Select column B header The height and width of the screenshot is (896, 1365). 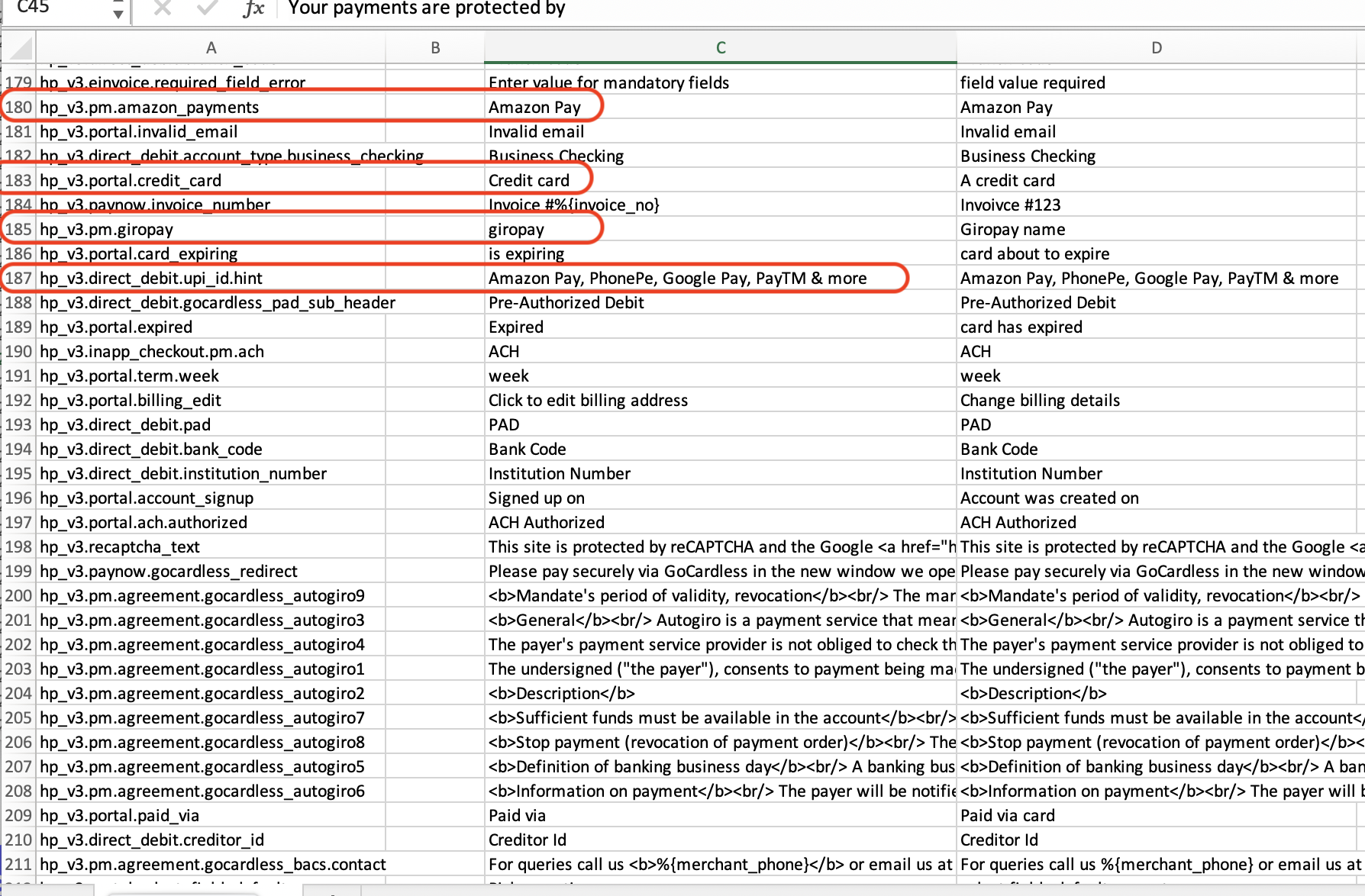[435, 48]
